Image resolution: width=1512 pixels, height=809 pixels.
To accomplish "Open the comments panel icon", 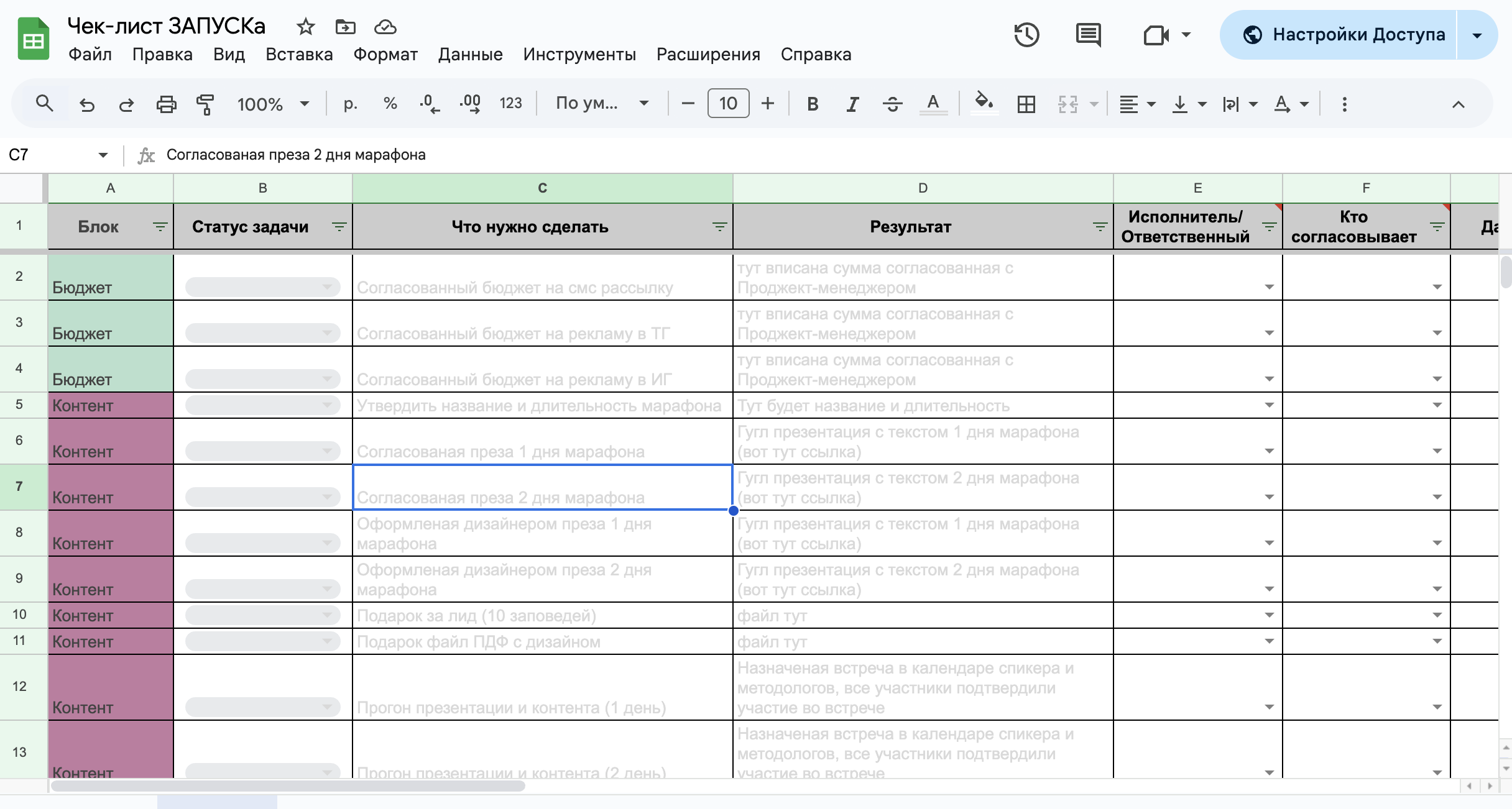I will pyautogui.click(x=1088, y=35).
